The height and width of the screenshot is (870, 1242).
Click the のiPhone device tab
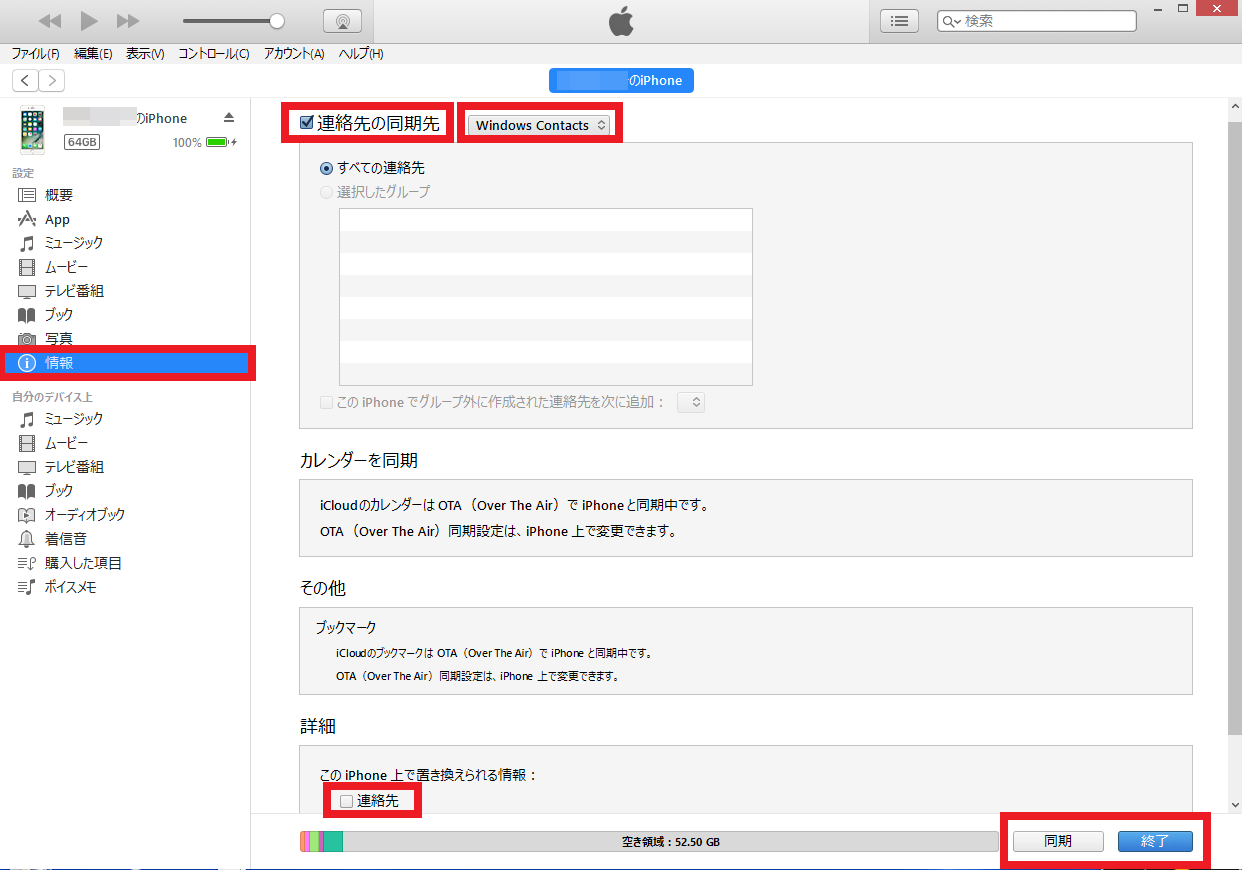pyautogui.click(x=621, y=81)
